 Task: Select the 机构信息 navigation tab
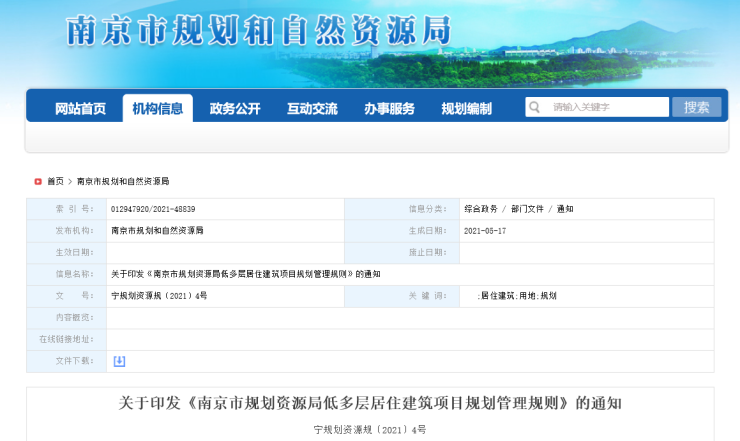click(157, 109)
